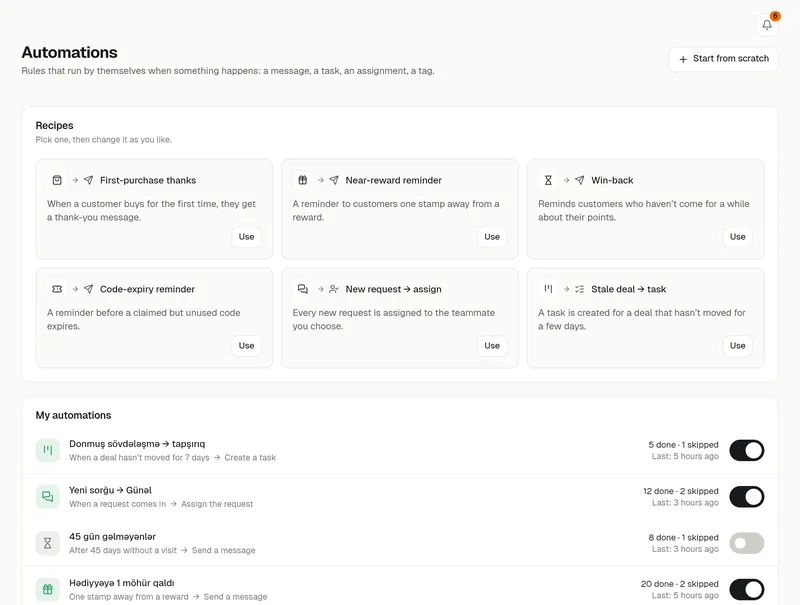
Task: Click hourglass icon on Win-back card
Action: tap(548, 180)
